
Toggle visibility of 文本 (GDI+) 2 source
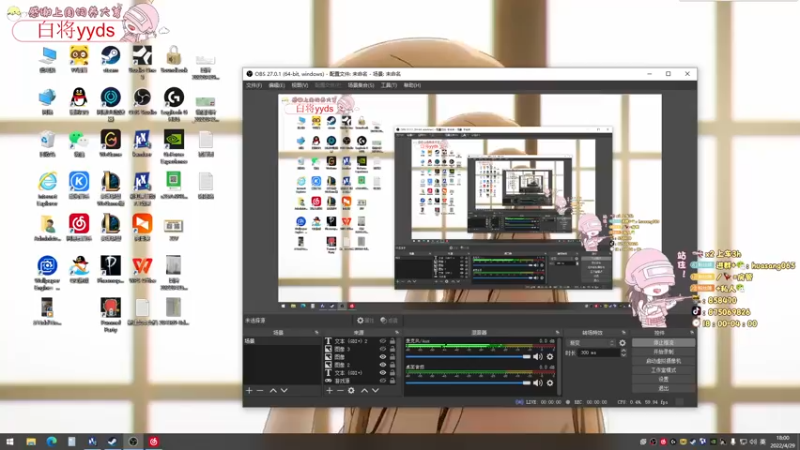point(383,341)
